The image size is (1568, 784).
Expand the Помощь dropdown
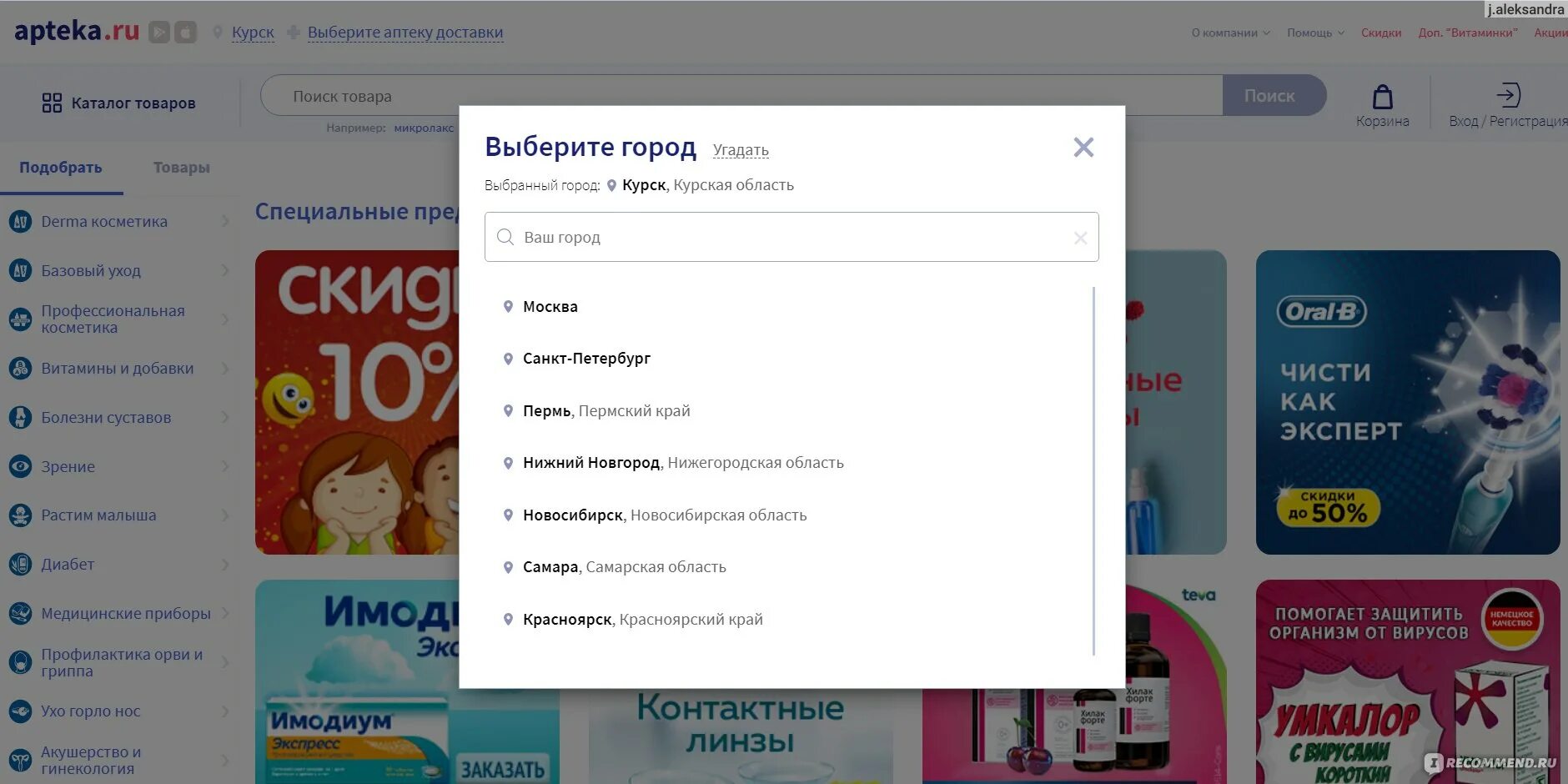tap(1315, 33)
